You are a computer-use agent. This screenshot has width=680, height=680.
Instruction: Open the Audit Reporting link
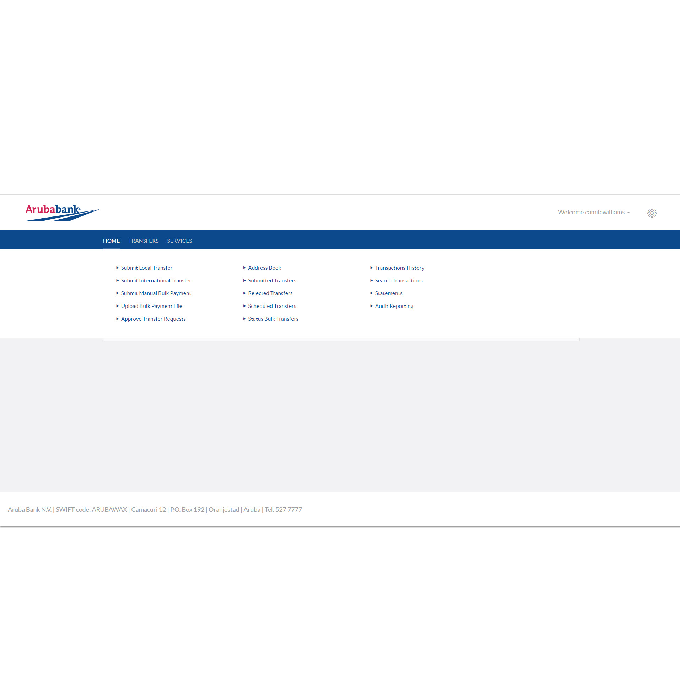click(x=394, y=306)
